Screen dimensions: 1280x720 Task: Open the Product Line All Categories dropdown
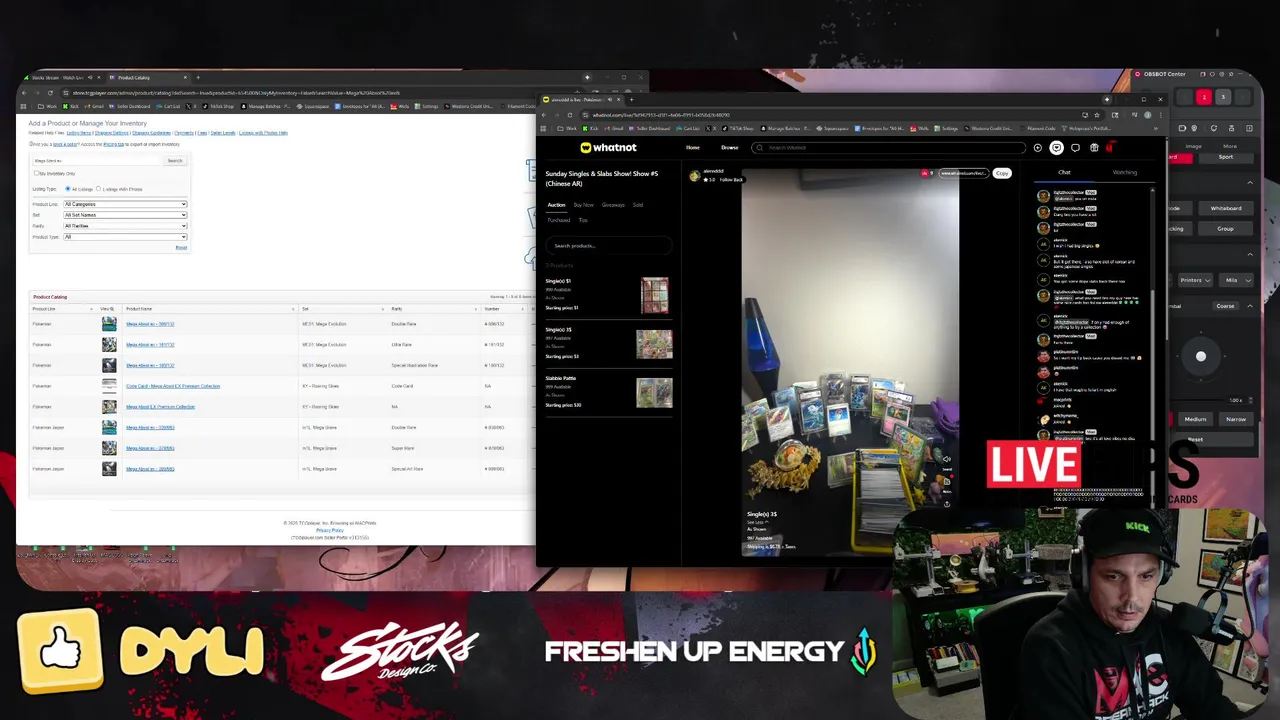tap(125, 204)
